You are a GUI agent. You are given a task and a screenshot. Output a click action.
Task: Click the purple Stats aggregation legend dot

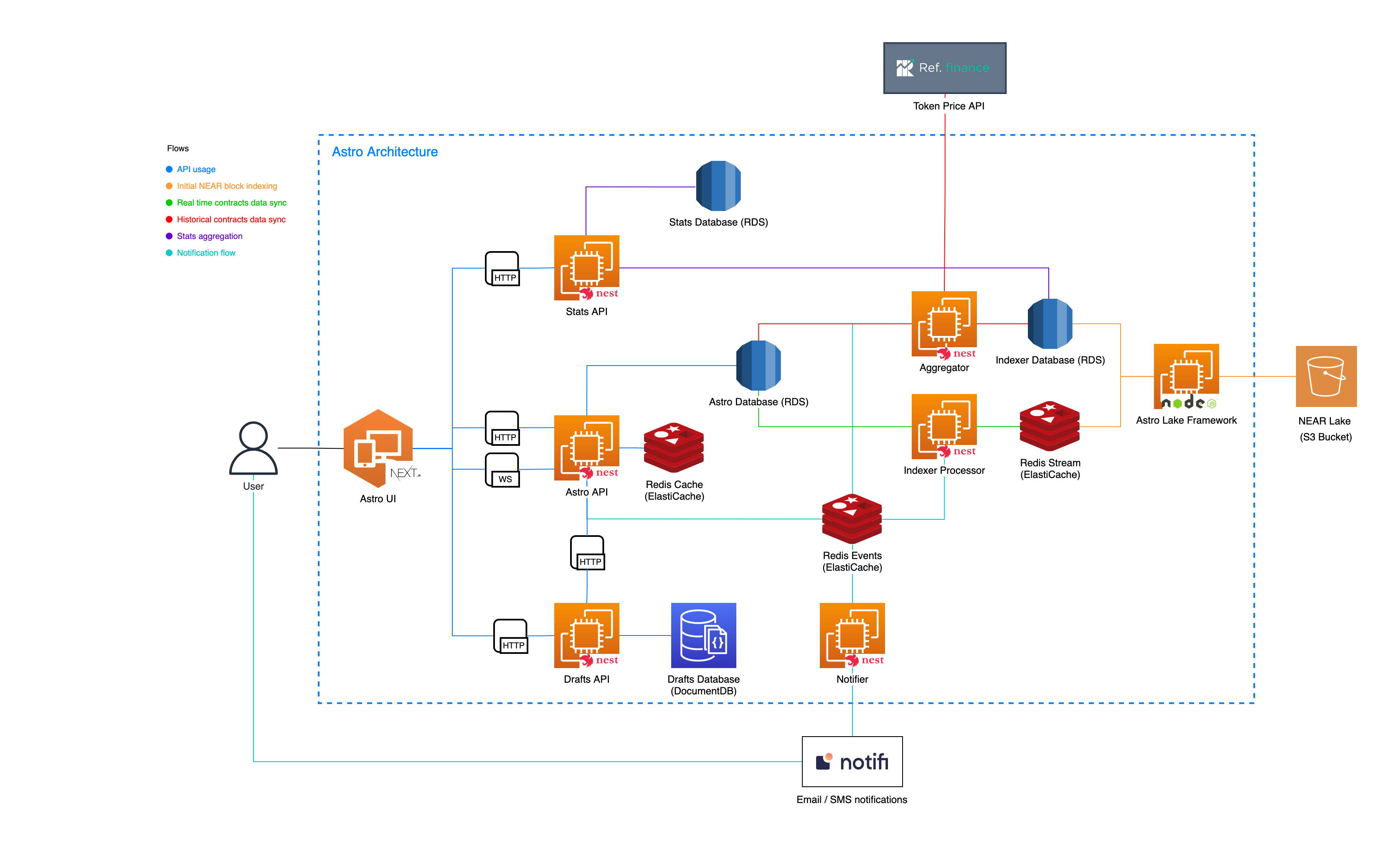[169, 236]
